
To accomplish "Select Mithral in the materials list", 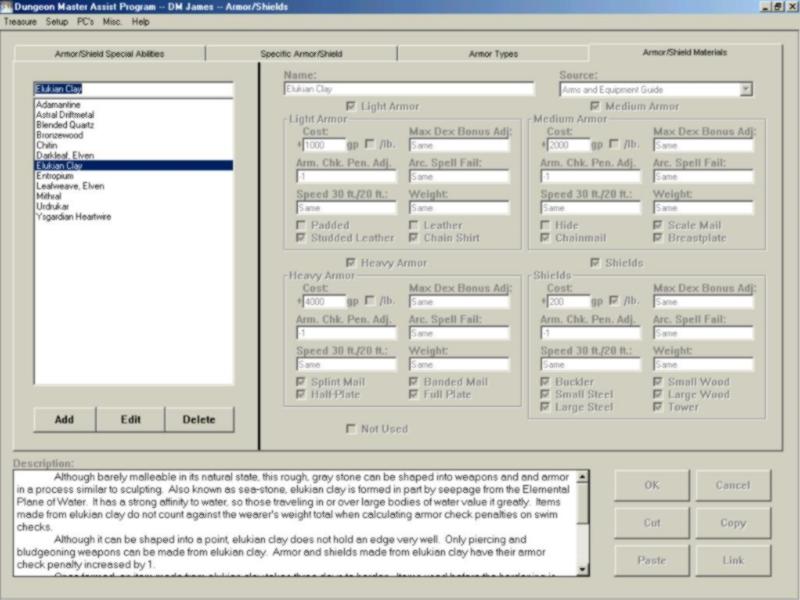I will point(49,196).
